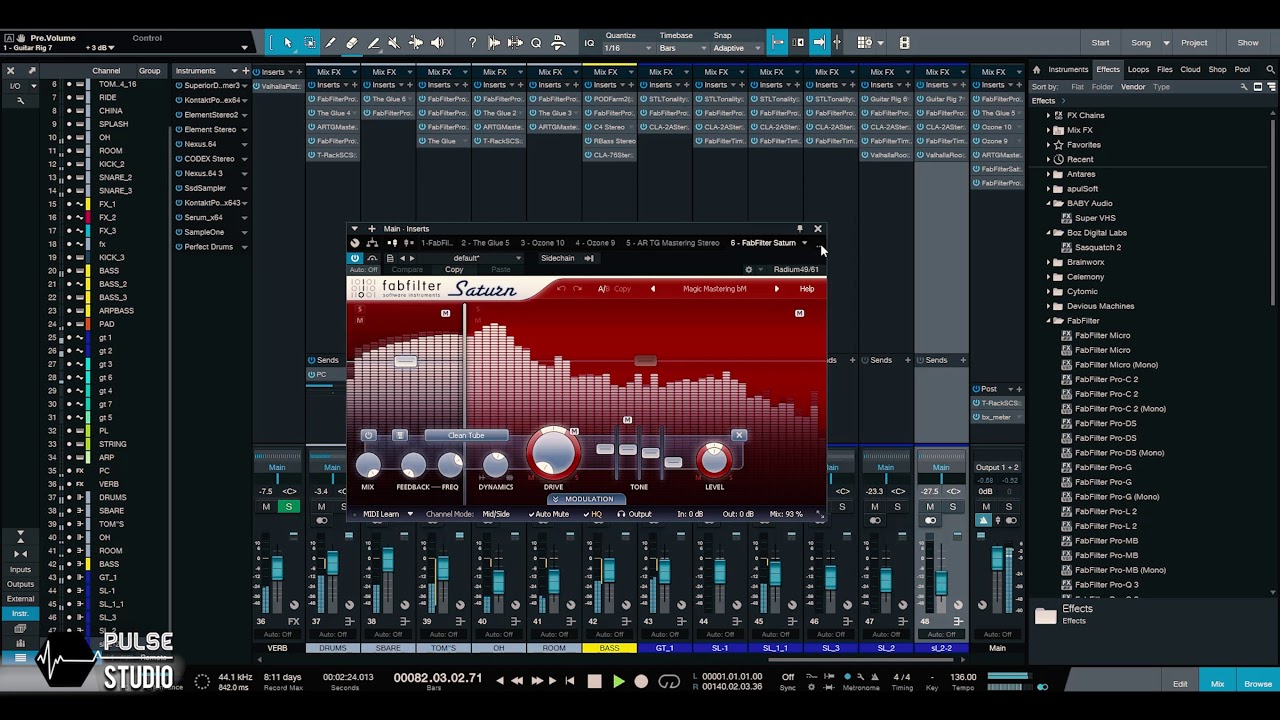Open the Song page button

click(1141, 43)
